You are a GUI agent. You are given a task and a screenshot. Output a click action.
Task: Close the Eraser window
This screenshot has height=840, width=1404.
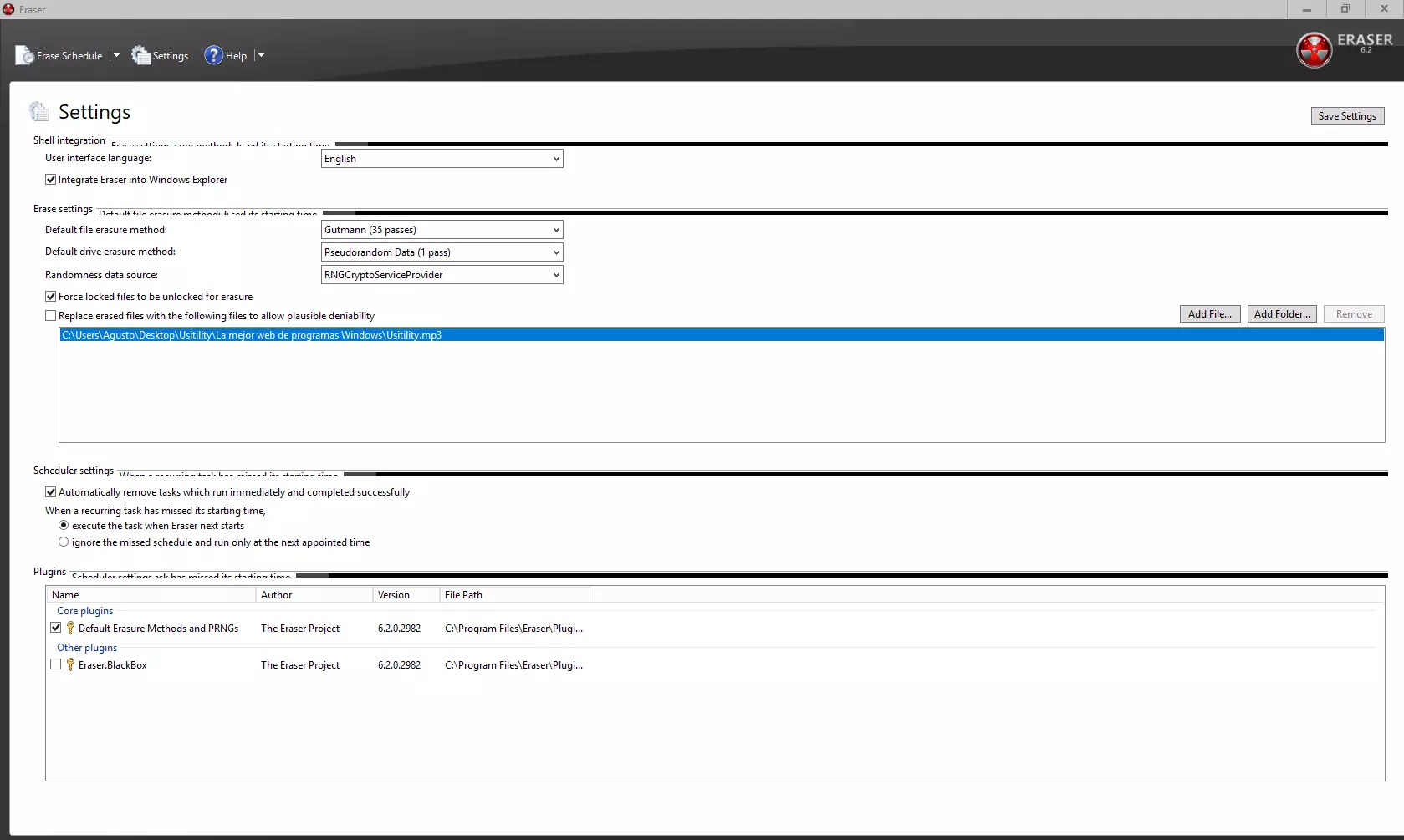tap(1384, 9)
